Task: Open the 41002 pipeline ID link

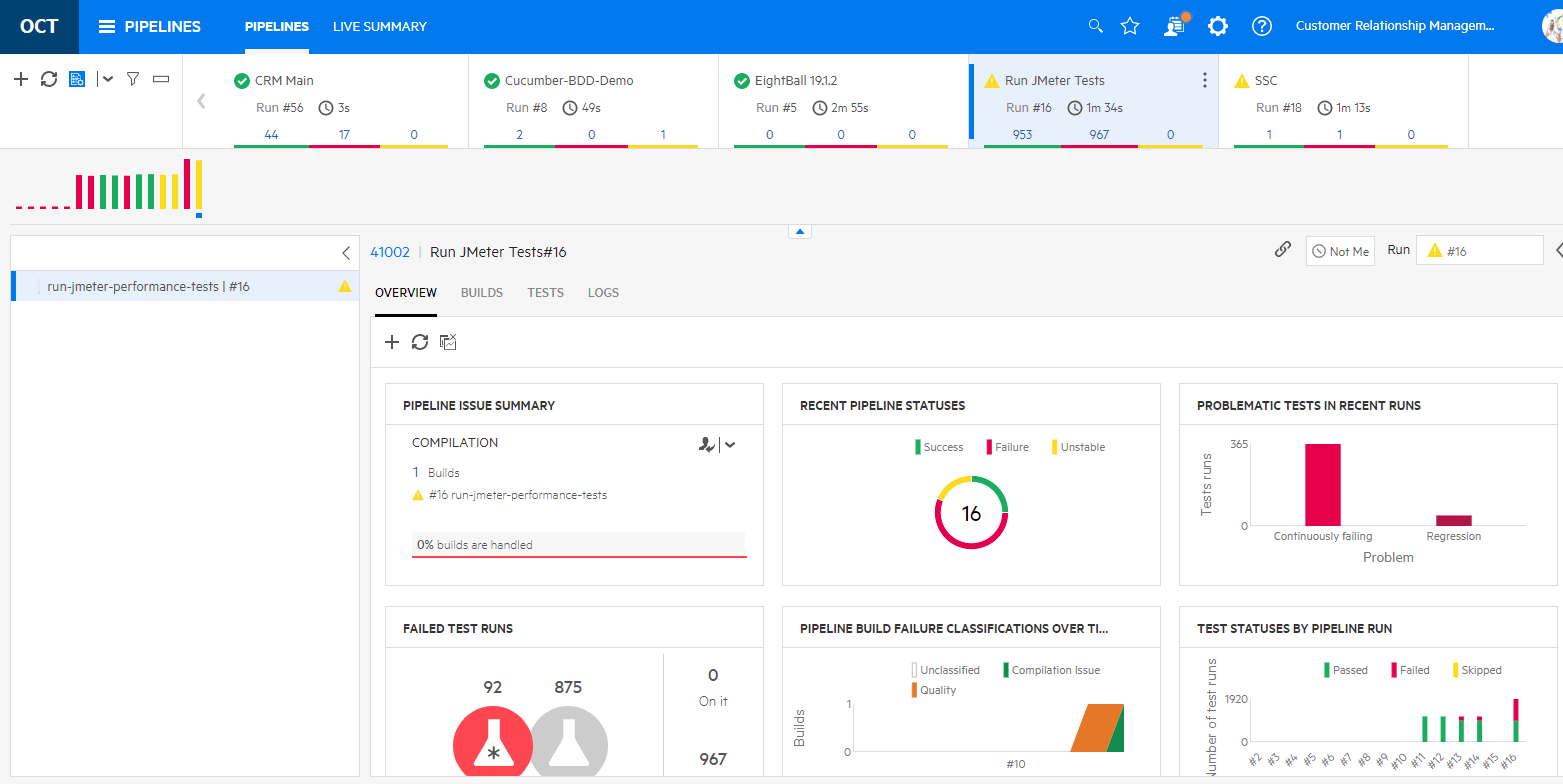Action: pyautogui.click(x=390, y=252)
